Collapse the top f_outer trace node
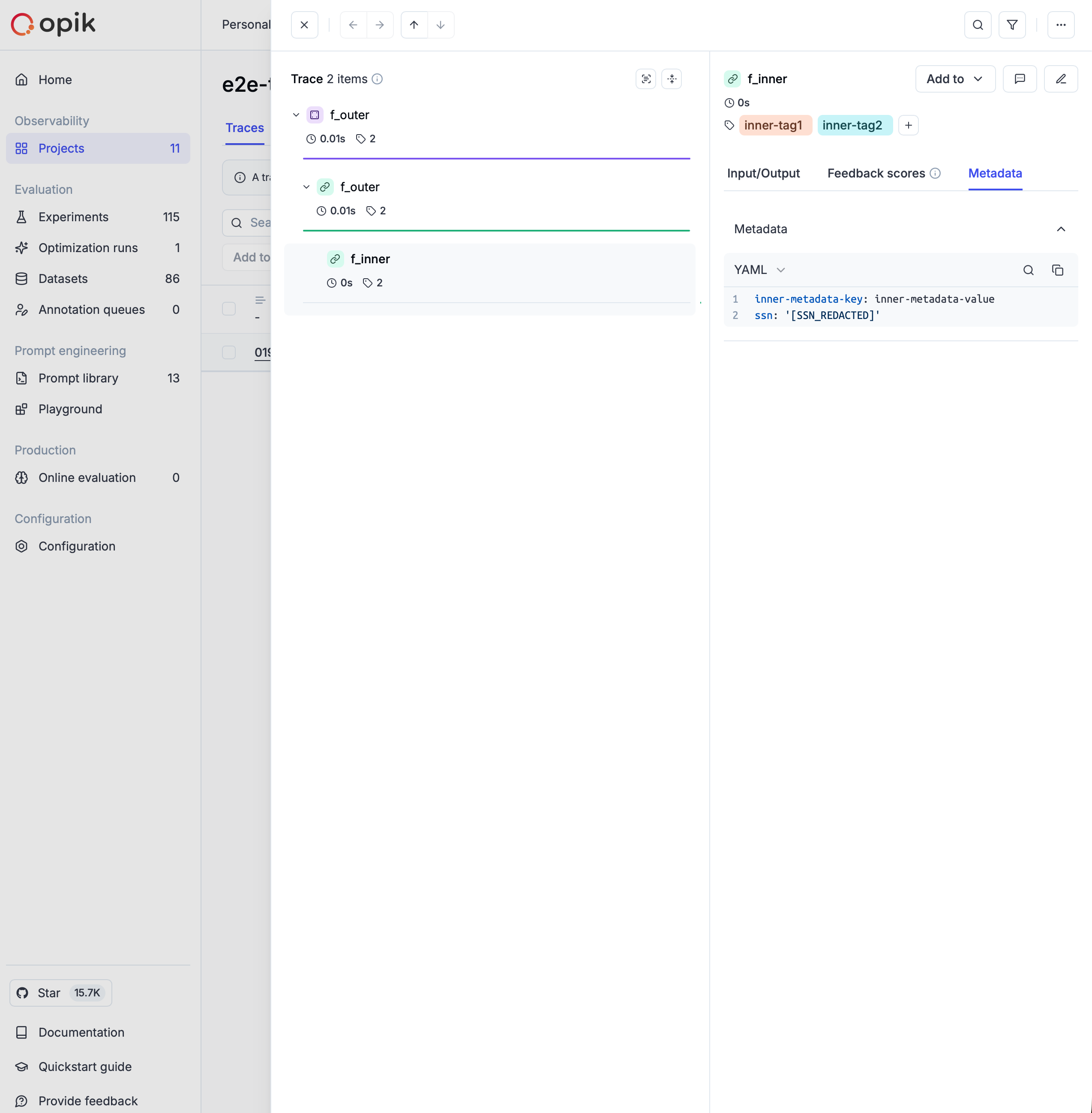1092x1113 pixels. coord(296,115)
